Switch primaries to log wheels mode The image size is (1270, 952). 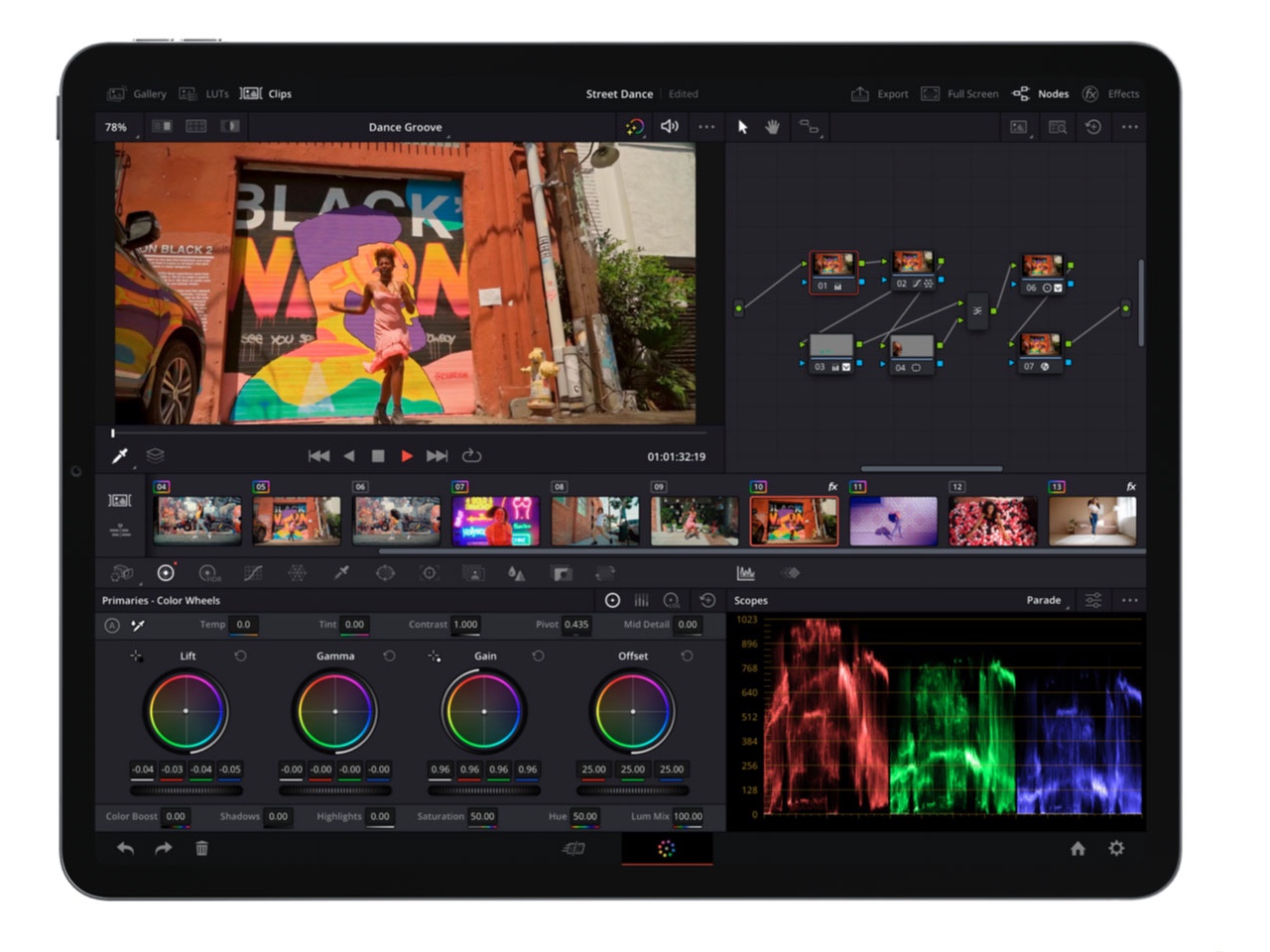point(672,600)
